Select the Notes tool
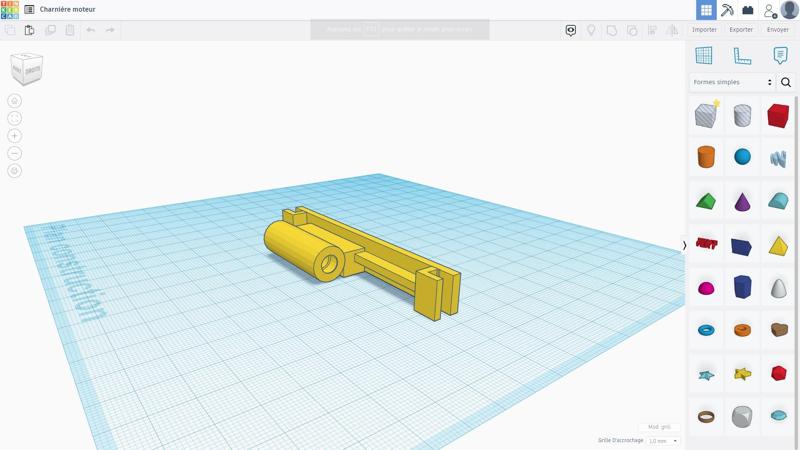 tap(780, 55)
